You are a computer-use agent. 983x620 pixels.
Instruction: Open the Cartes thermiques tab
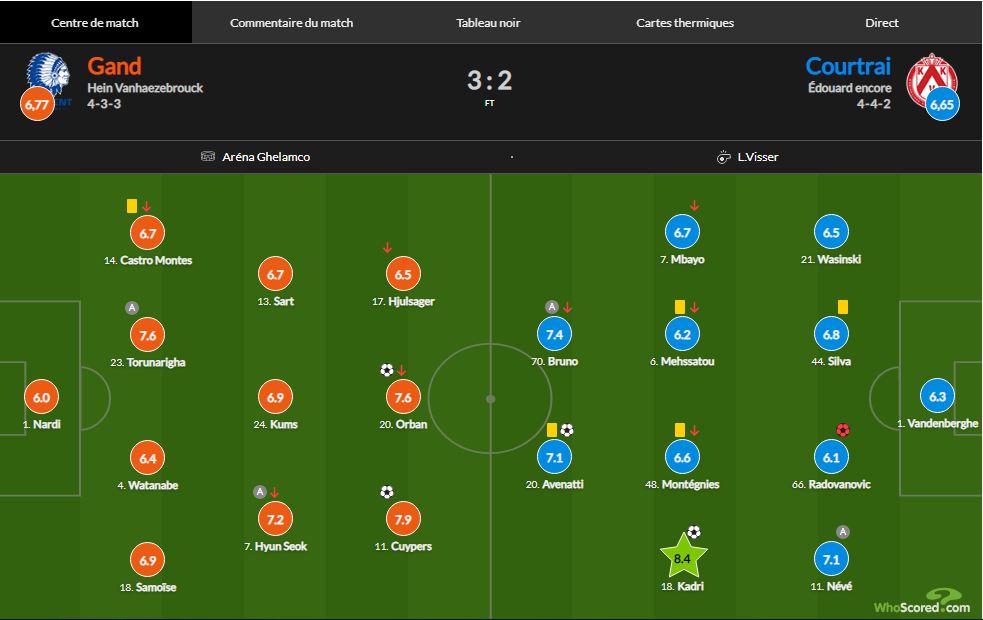click(685, 22)
